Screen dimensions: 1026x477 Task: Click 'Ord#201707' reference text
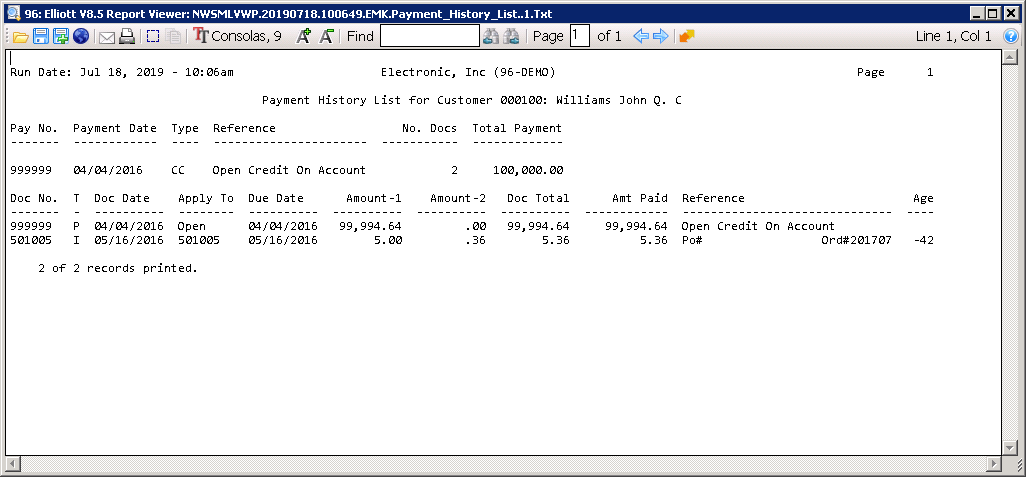point(856,241)
